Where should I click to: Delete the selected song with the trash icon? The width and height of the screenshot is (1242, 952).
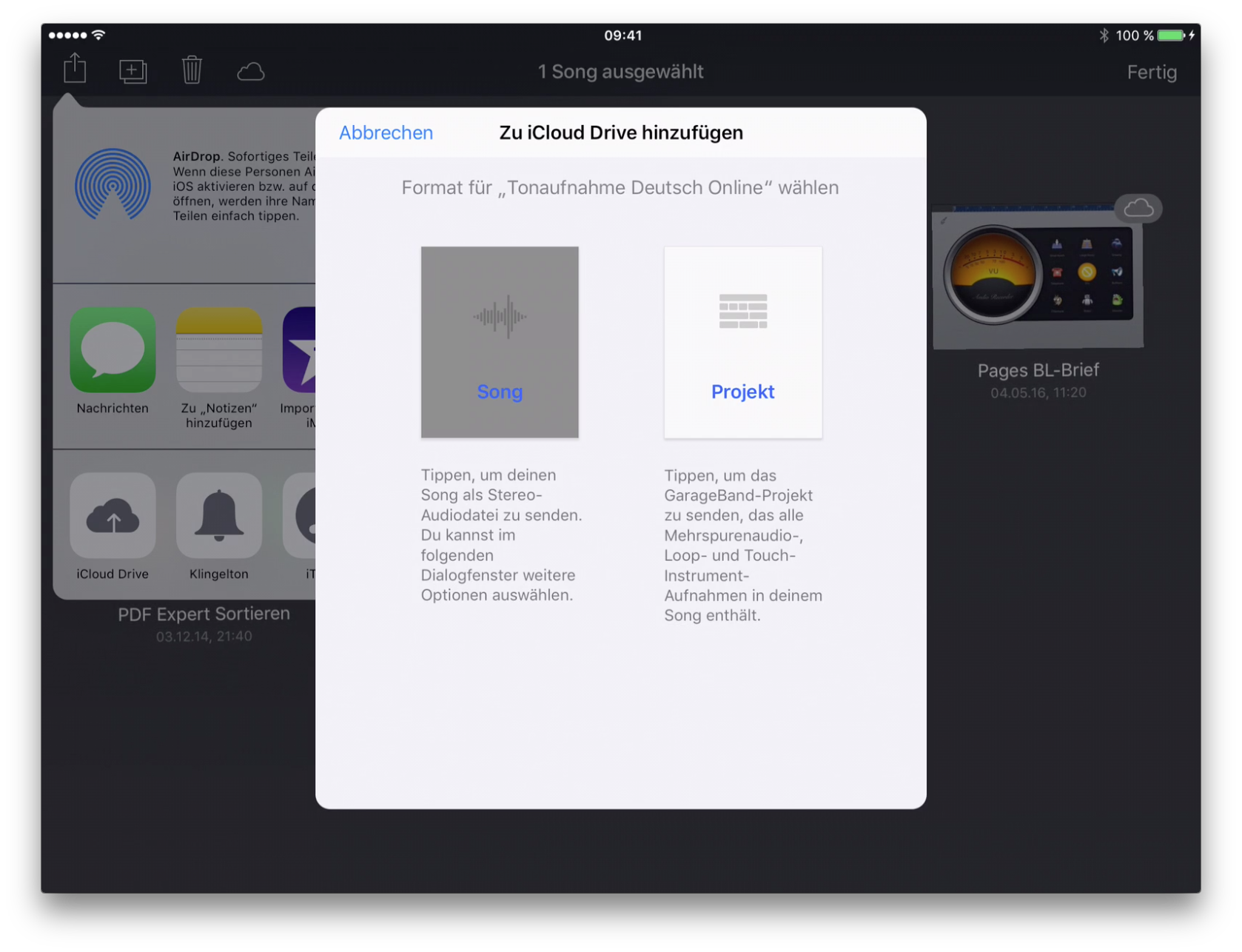(192, 70)
